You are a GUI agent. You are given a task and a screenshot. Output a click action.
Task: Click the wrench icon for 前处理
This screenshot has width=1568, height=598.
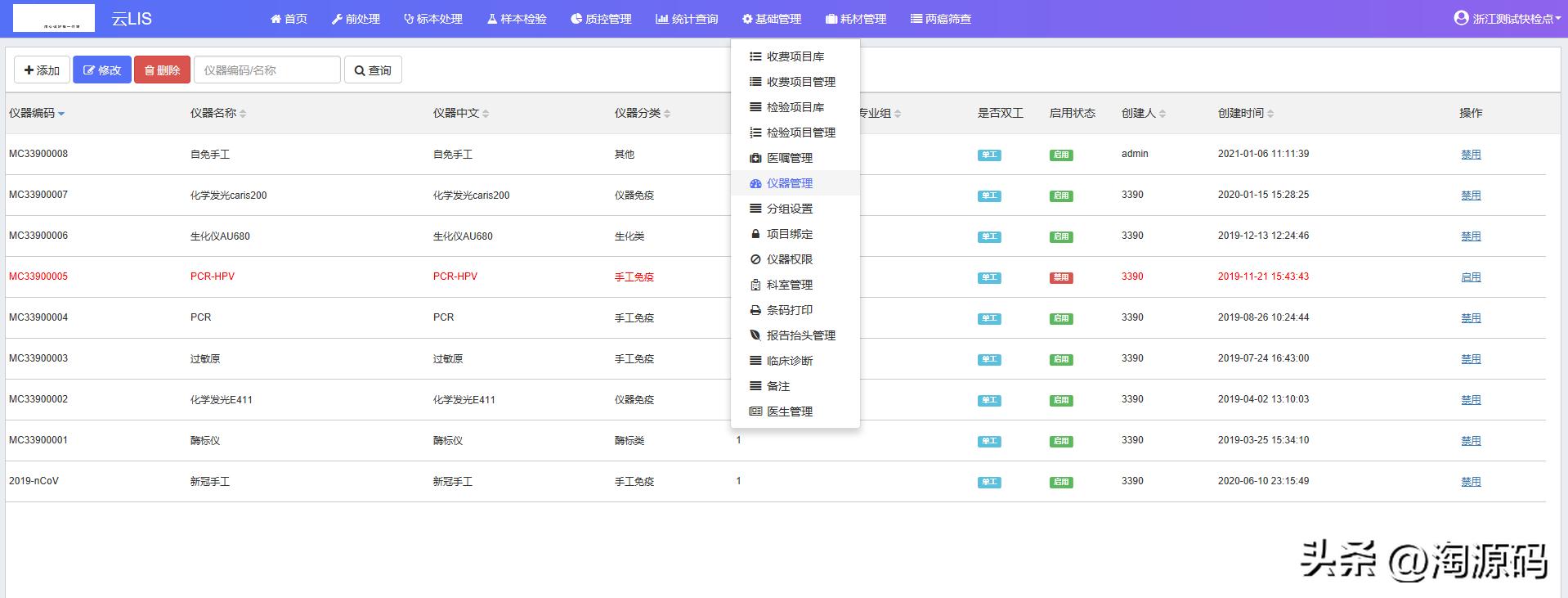337,19
